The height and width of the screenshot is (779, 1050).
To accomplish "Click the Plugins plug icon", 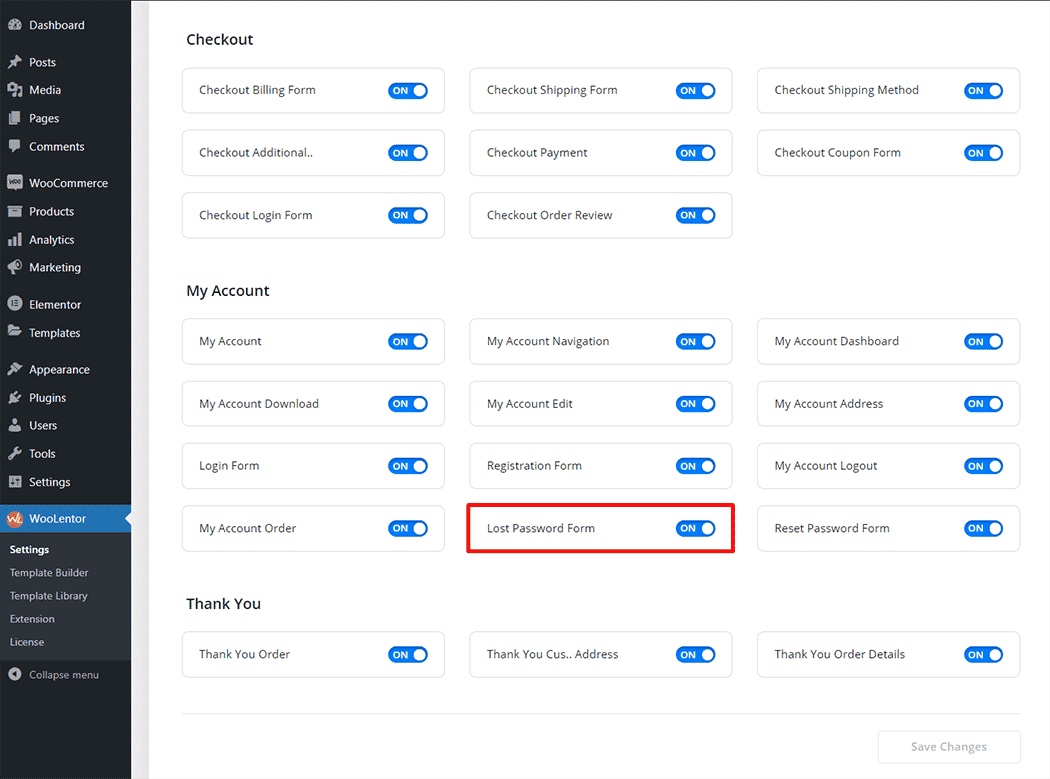I will 15,397.
